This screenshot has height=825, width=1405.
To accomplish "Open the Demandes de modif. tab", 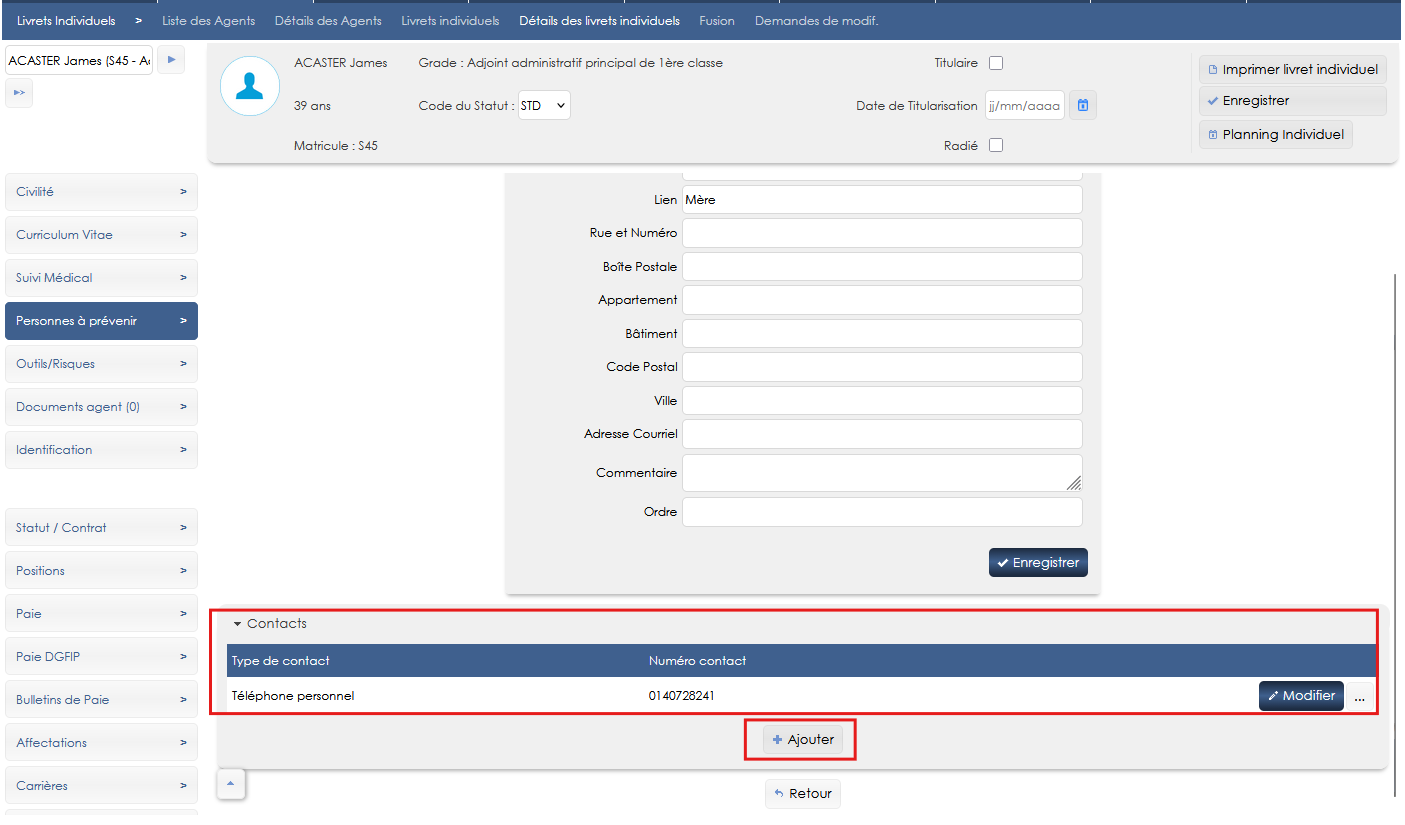I will coord(816,20).
